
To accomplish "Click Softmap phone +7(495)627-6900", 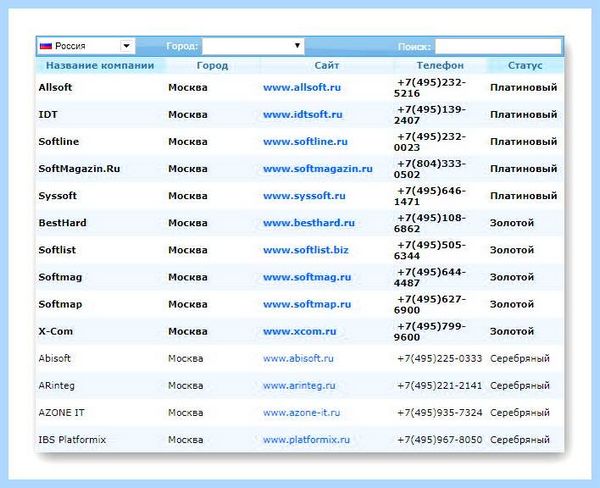I will click(430, 305).
